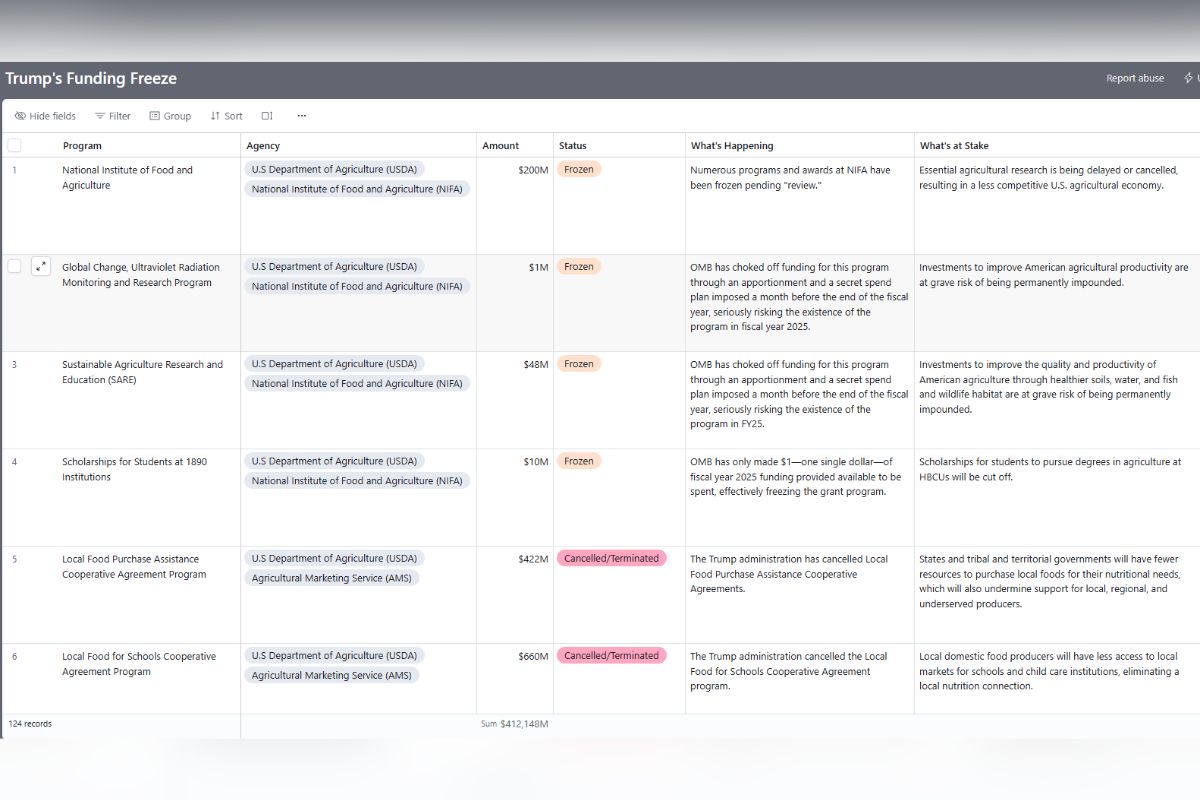The image size is (1200, 800).
Task: Open the Group records option
Action: pos(170,116)
